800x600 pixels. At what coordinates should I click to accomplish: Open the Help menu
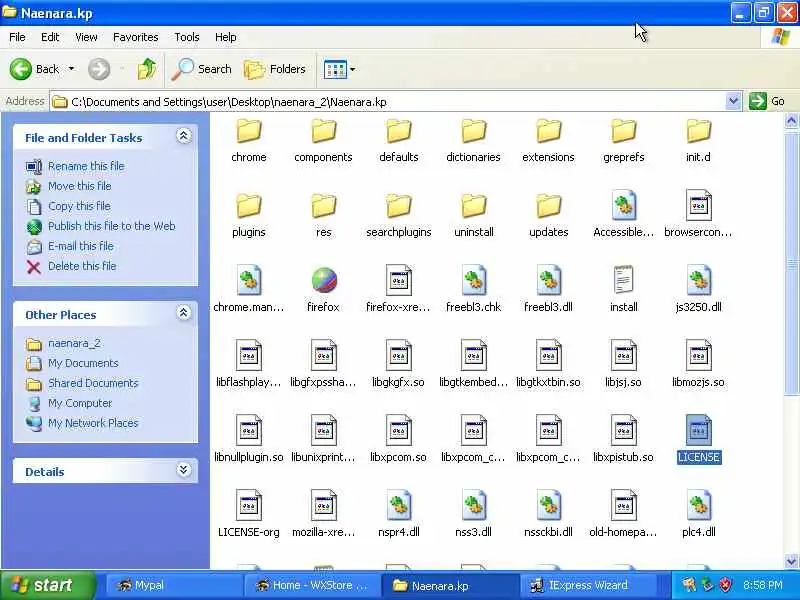point(226,37)
